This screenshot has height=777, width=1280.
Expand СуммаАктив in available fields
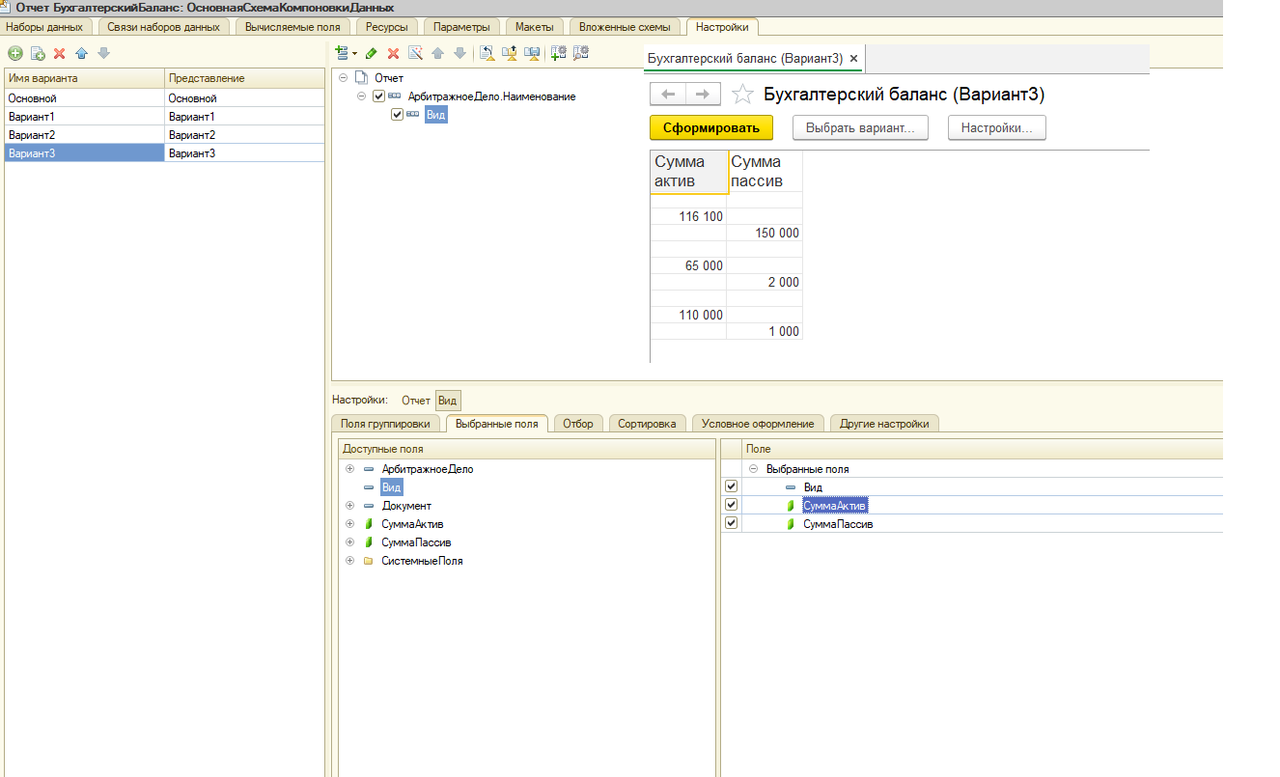click(x=349, y=524)
